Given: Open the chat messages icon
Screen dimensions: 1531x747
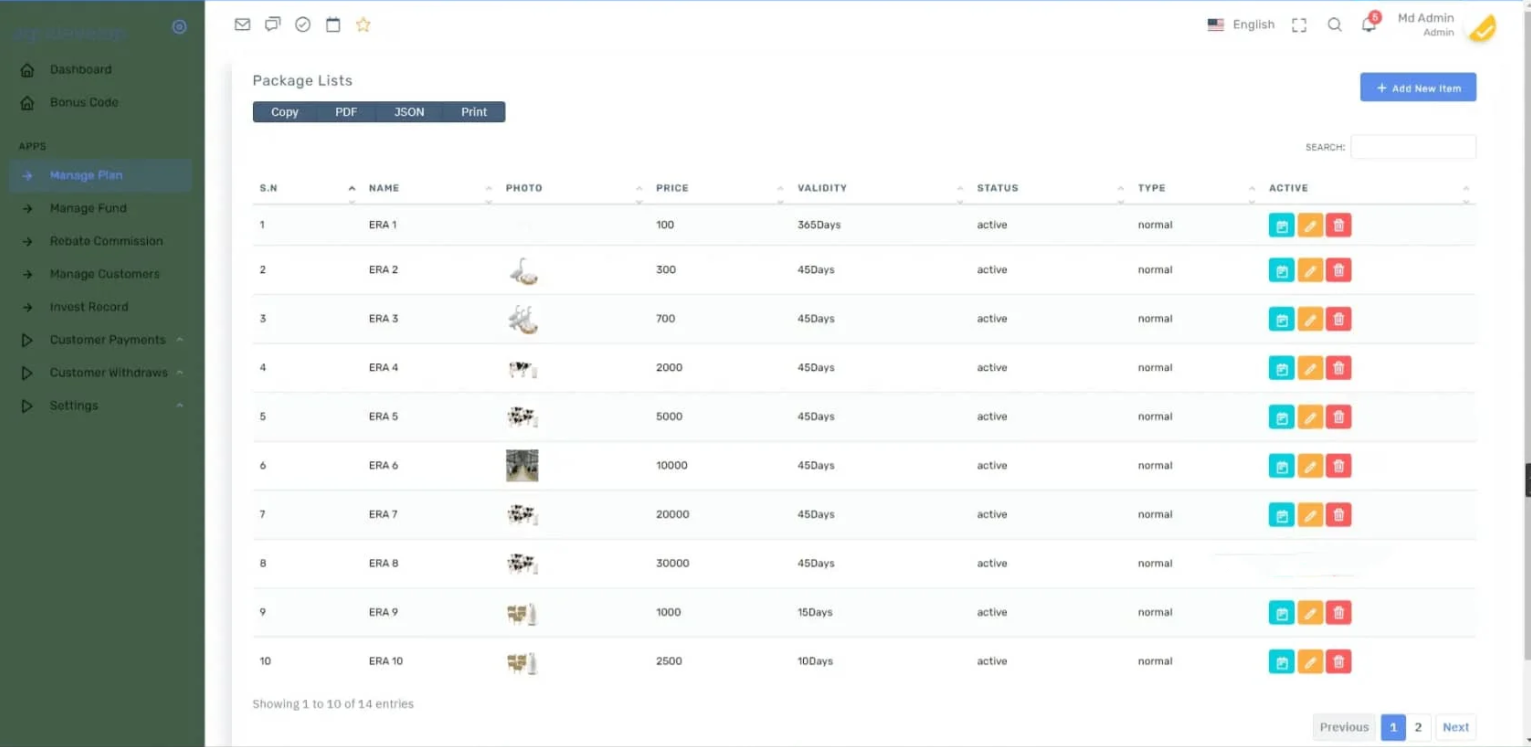Looking at the screenshot, I should point(272,25).
